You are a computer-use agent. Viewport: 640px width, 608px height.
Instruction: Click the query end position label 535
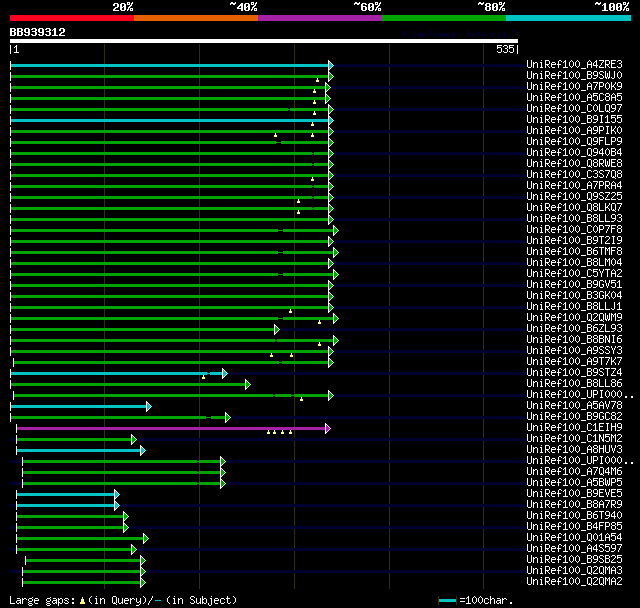point(505,49)
